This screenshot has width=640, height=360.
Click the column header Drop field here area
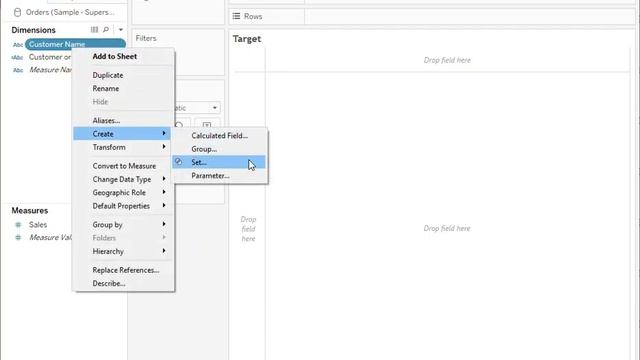point(447,60)
